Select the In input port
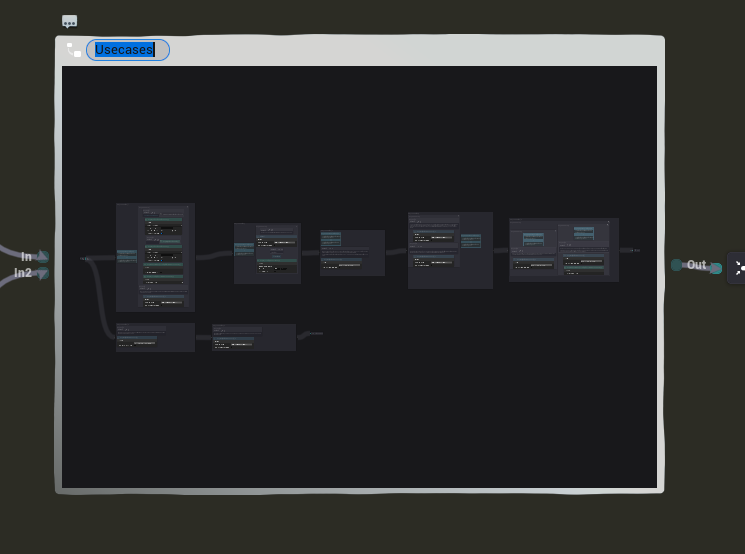Viewport: 745px width, 554px height. coord(42,257)
